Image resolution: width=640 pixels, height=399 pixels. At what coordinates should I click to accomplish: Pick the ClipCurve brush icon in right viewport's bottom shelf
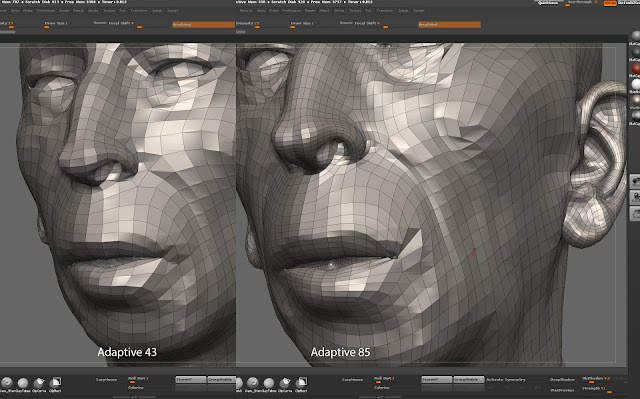pos(285,382)
